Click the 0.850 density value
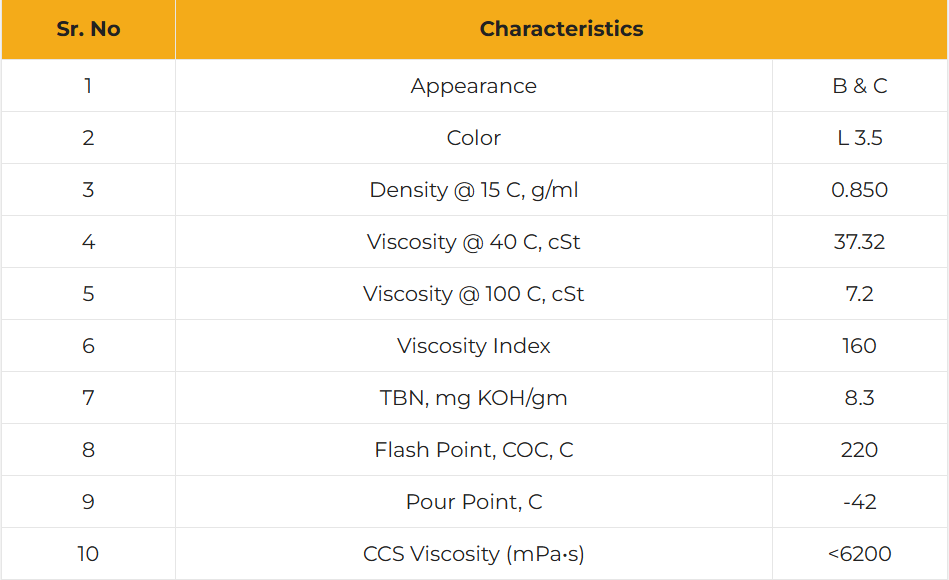The width and height of the screenshot is (949, 580). [859, 189]
